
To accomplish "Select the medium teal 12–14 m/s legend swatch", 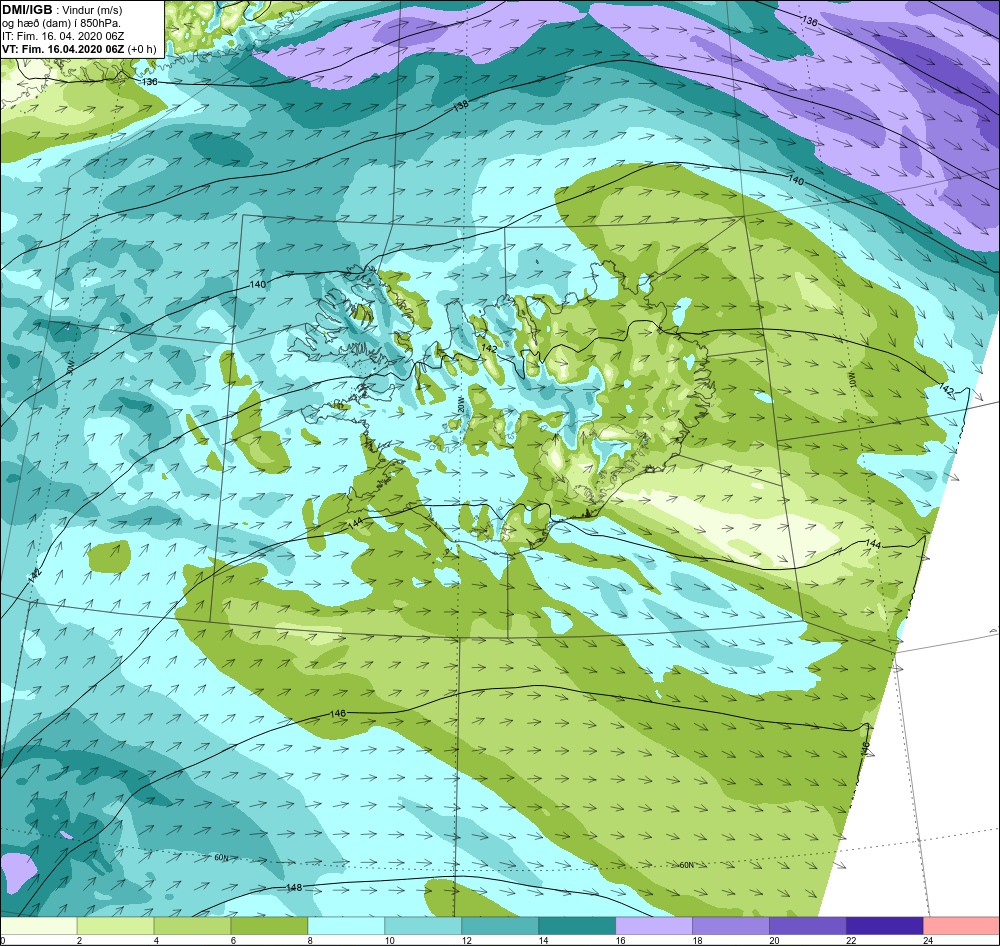I will click(500, 926).
